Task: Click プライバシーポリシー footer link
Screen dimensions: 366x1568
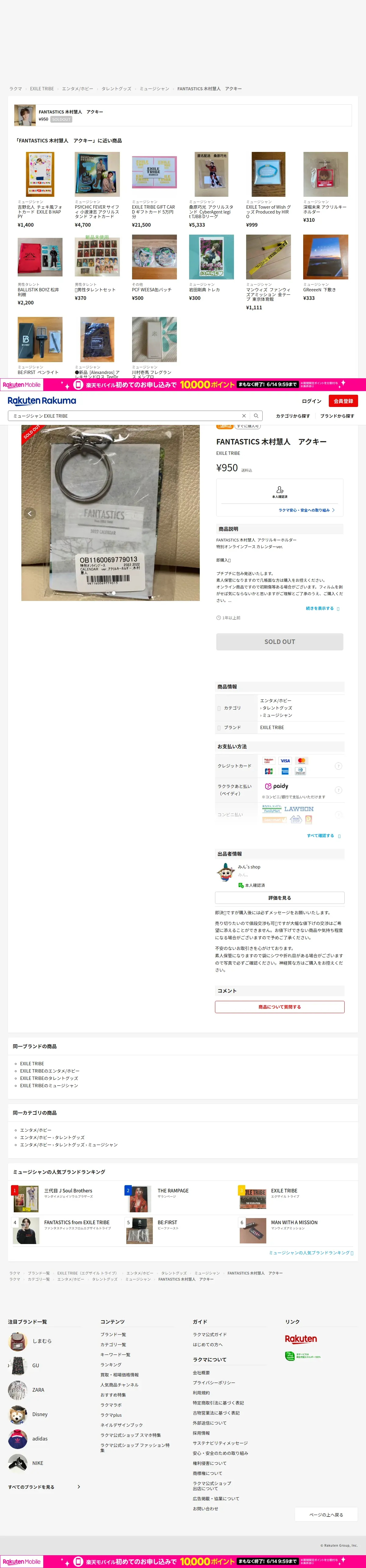Action: 214,1382
